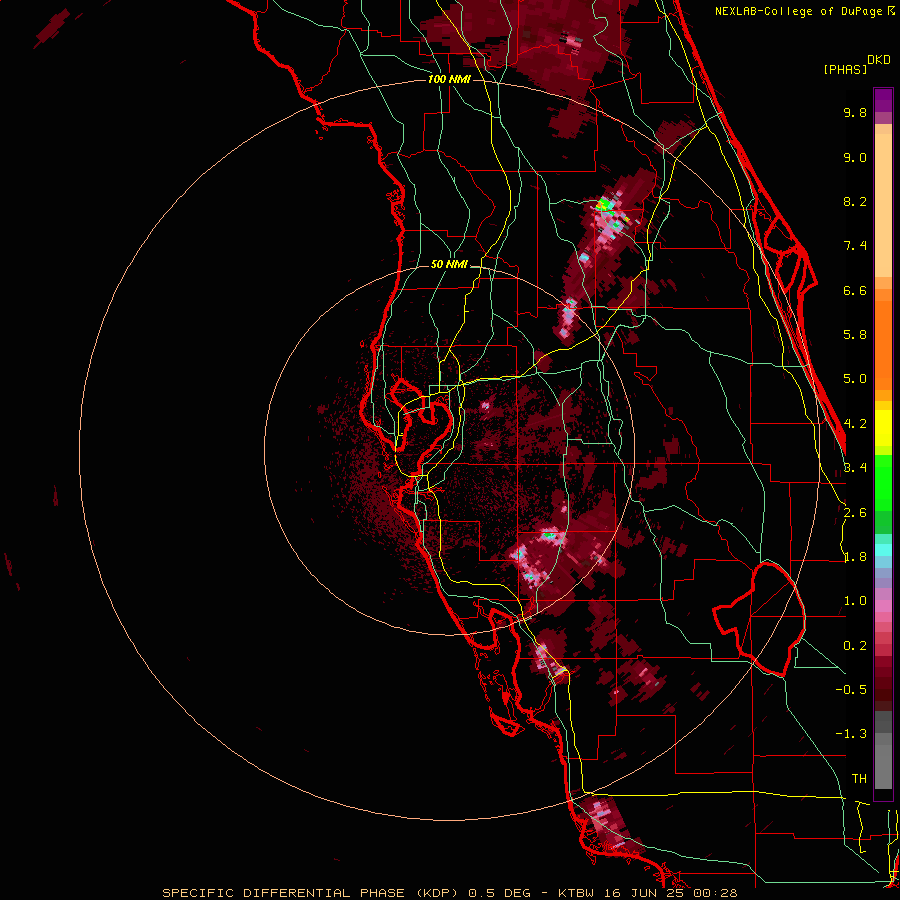
Task: Click the -1.3 value on color scale
Action: pyautogui.click(x=851, y=734)
